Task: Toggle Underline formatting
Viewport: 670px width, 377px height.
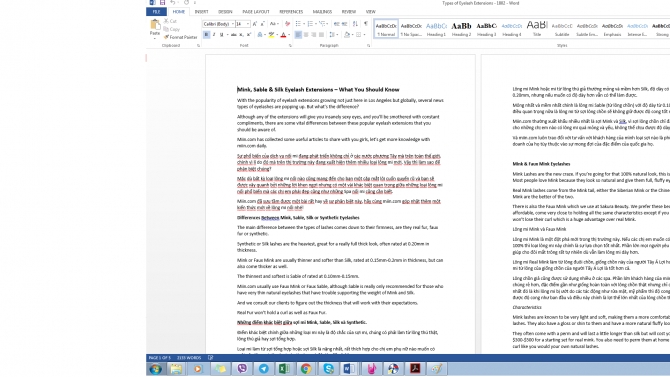Action: click(221, 35)
